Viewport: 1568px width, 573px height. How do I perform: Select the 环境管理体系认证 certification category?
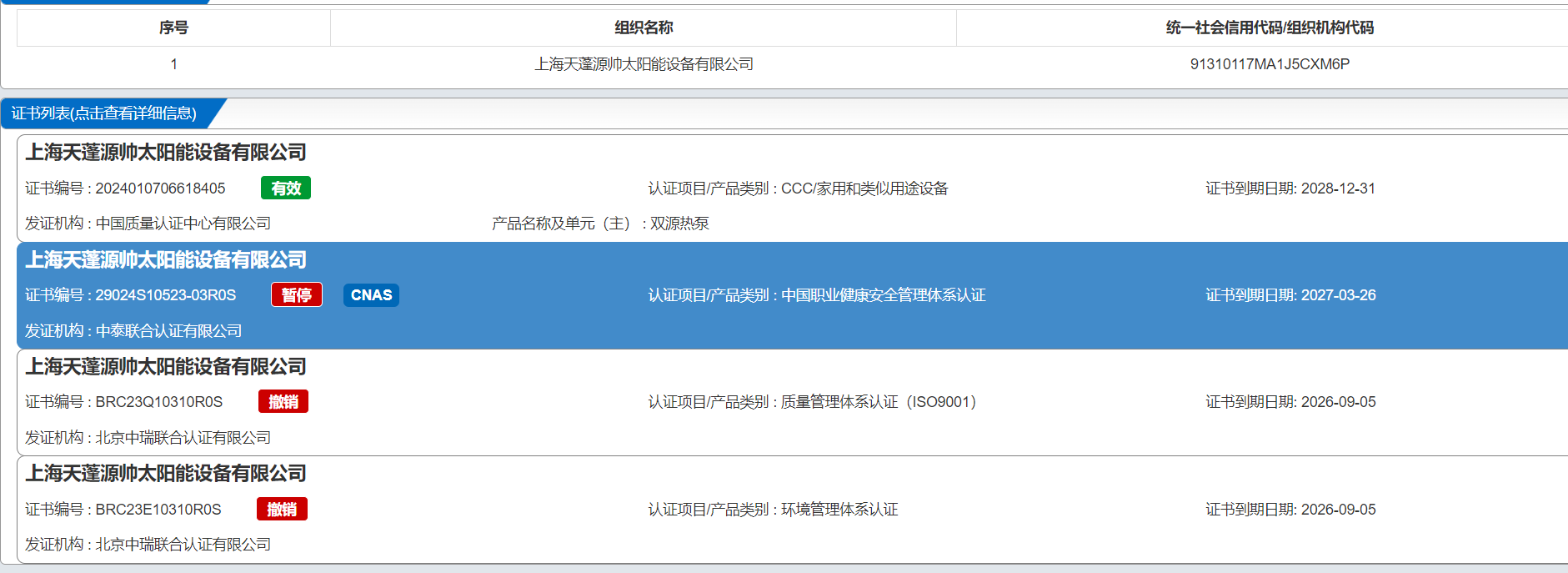(839, 510)
